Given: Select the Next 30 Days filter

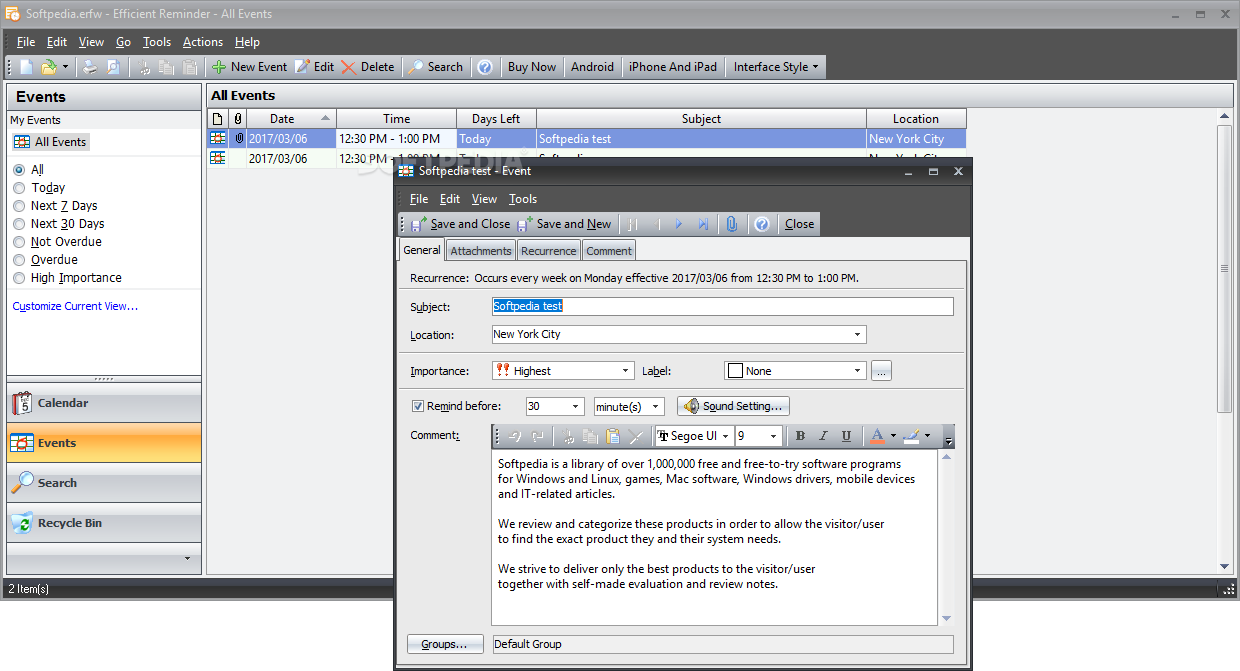Looking at the screenshot, I should [19, 224].
